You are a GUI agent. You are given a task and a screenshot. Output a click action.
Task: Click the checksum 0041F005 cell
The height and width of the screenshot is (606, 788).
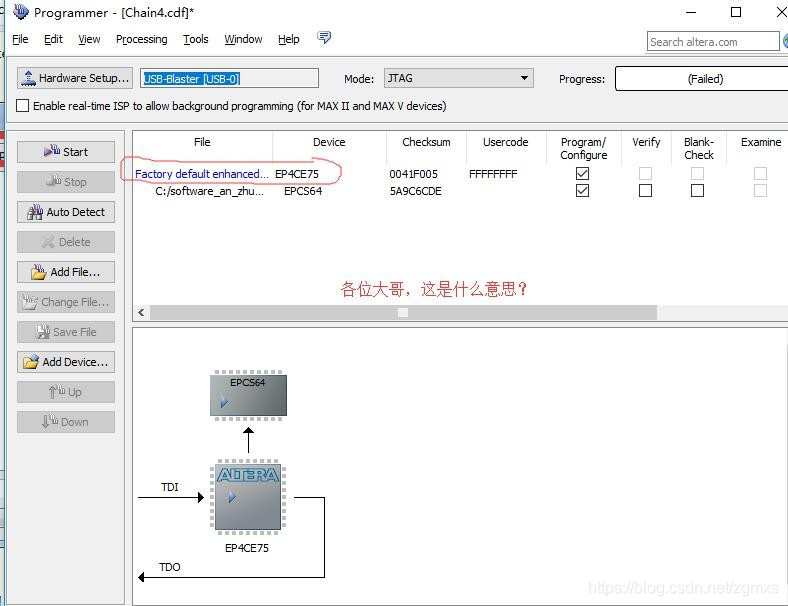click(414, 174)
